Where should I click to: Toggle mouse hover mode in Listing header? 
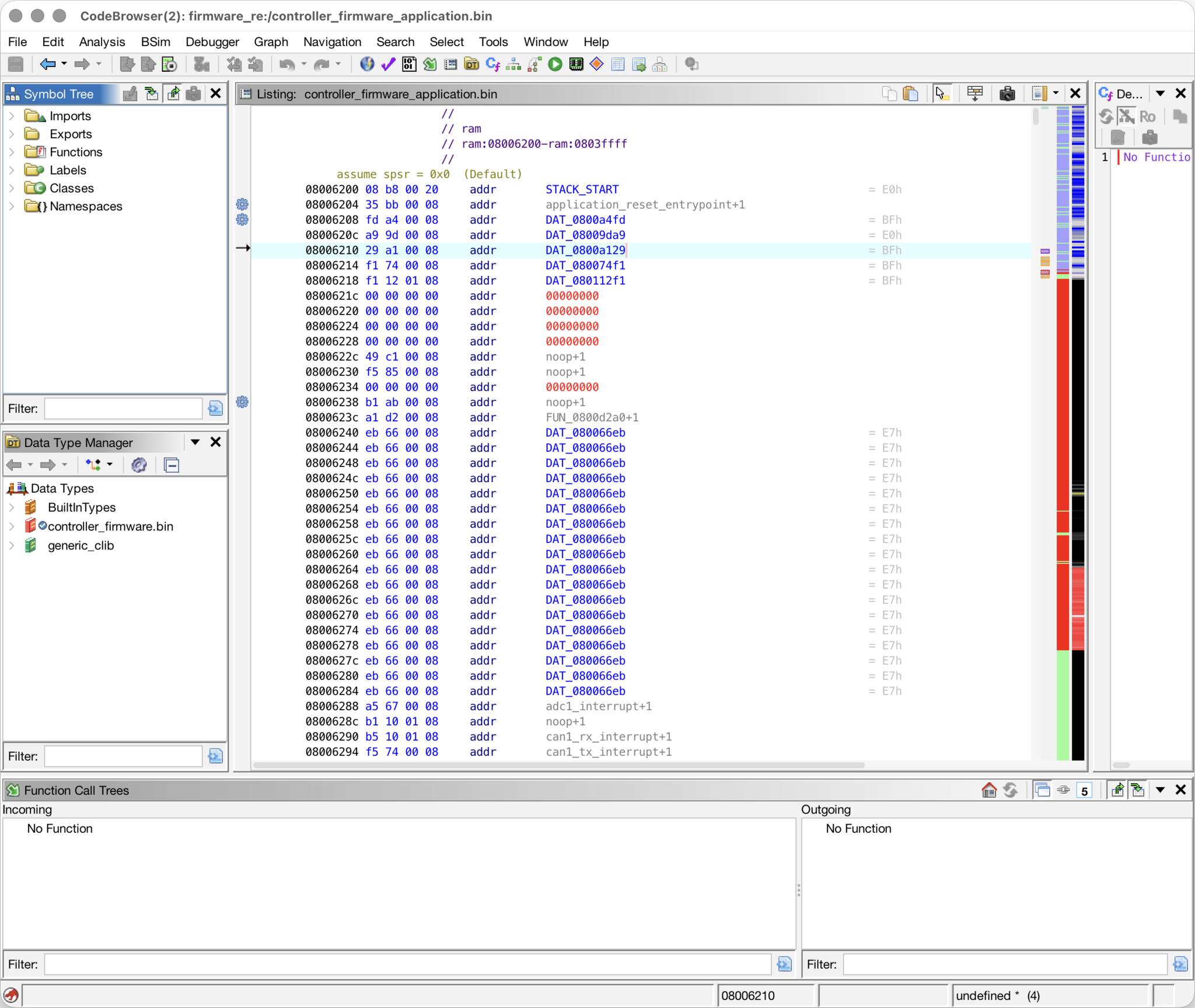pos(941,93)
